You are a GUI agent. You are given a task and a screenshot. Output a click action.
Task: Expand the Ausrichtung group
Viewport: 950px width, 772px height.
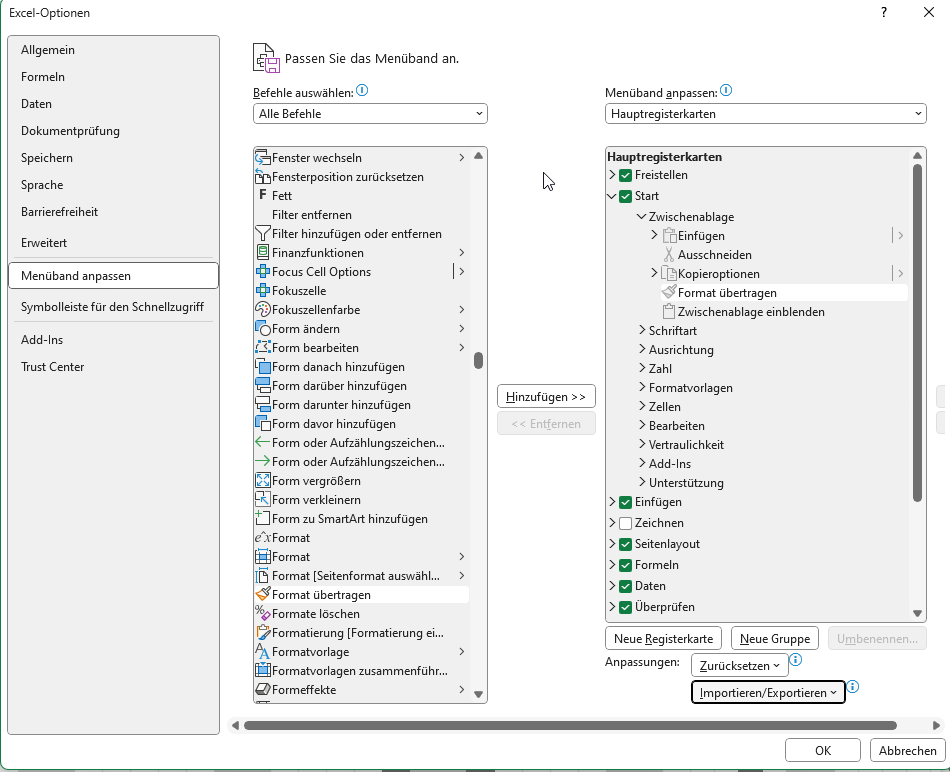pos(642,349)
